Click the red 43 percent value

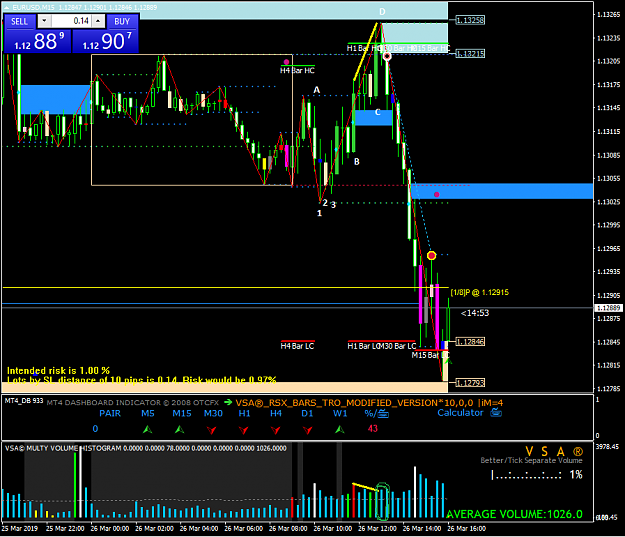coord(373,429)
